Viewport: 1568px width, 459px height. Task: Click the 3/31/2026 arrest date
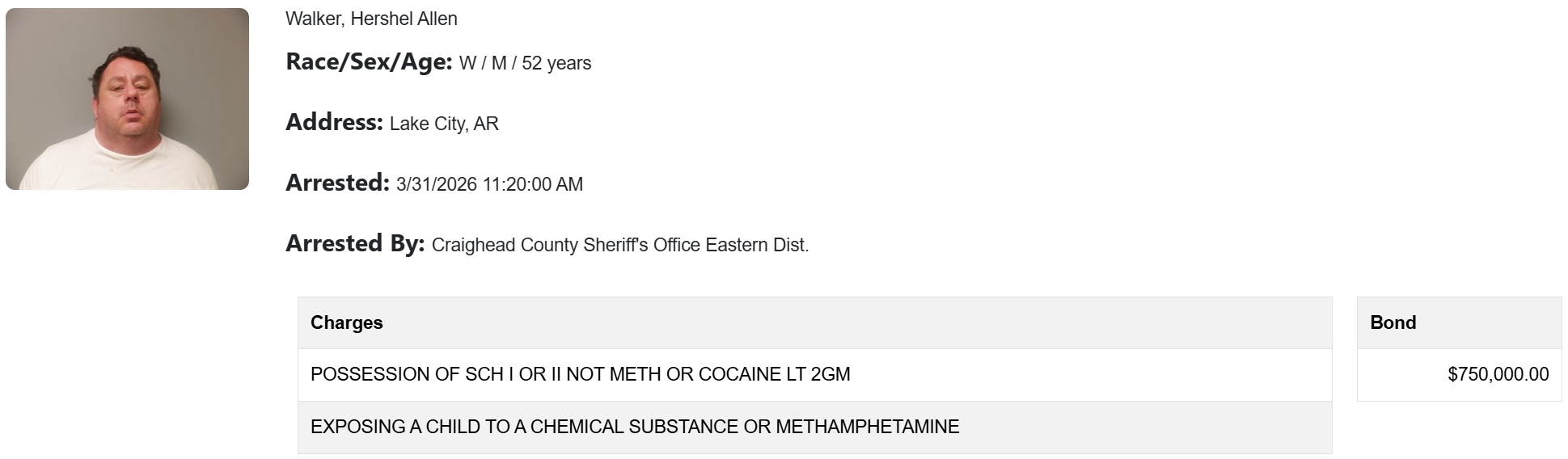(437, 184)
